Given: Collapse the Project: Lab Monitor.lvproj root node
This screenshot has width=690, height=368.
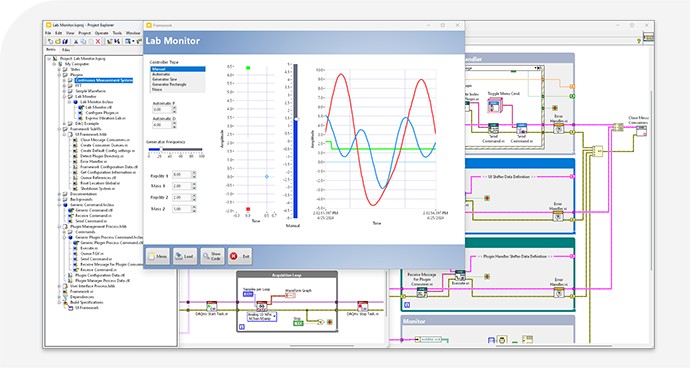Looking at the screenshot, I should [49, 59].
